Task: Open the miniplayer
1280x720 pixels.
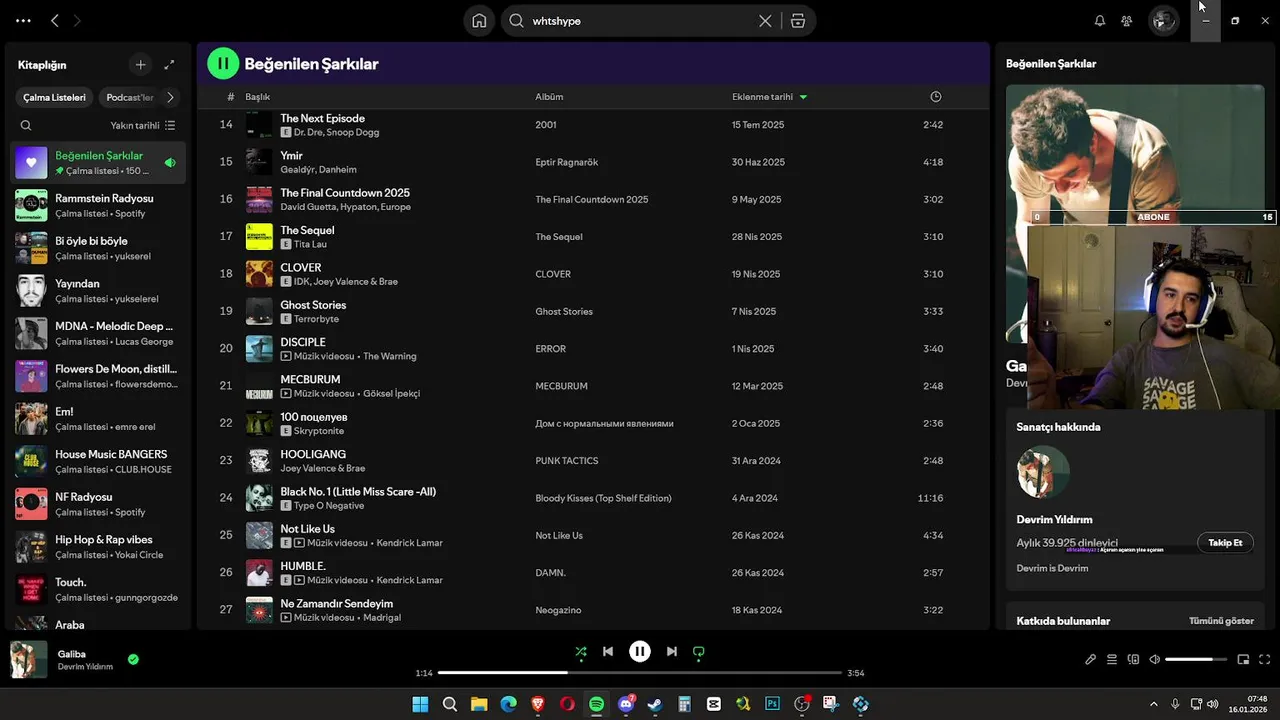Action: [1243, 659]
